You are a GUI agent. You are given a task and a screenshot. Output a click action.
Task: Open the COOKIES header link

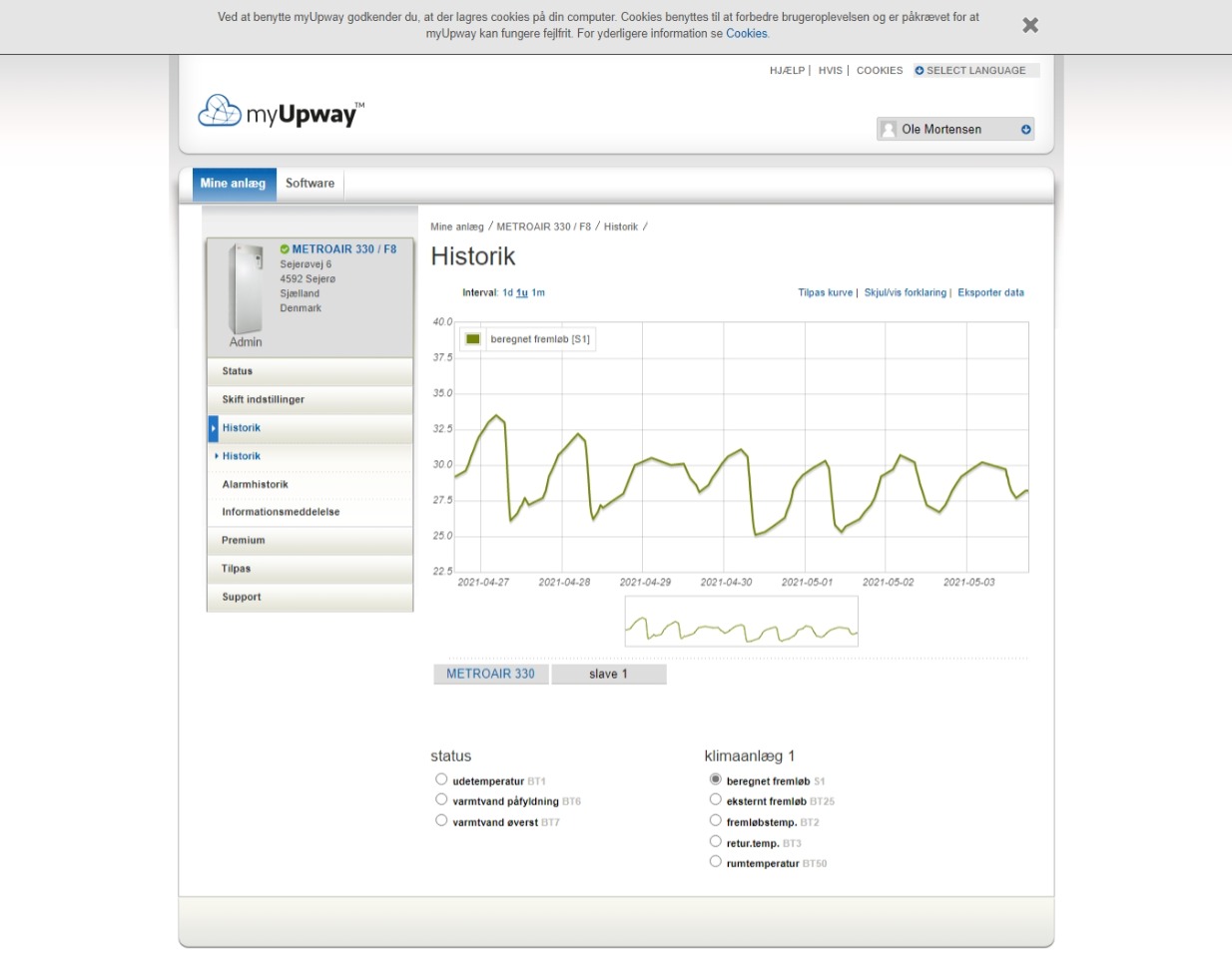pyautogui.click(x=879, y=71)
